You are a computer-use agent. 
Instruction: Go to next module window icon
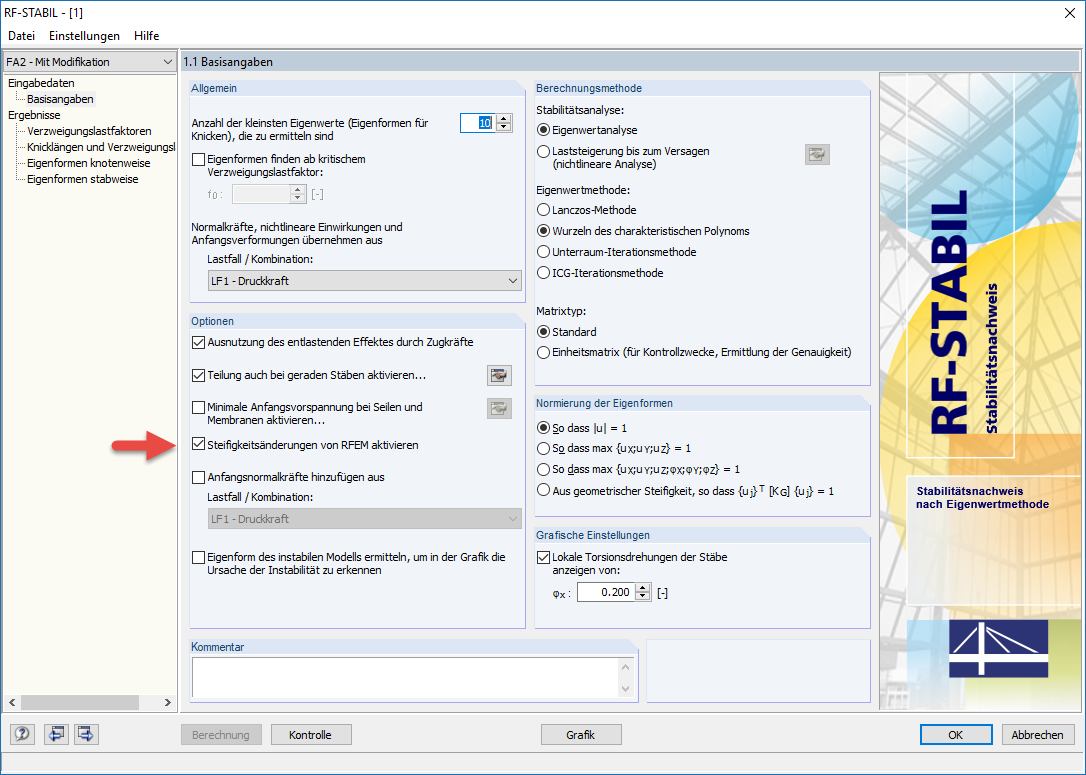coord(86,734)
